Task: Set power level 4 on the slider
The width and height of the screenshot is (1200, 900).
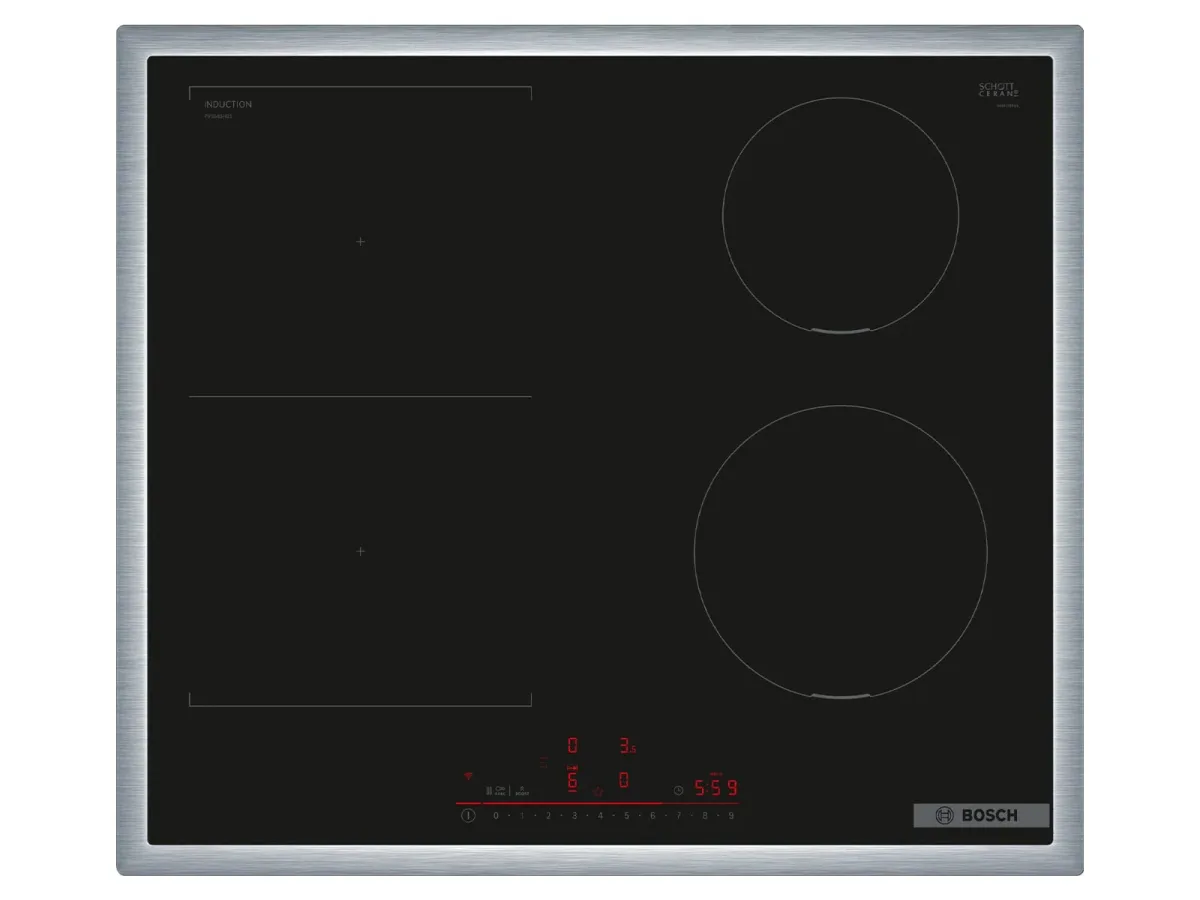Action: point(600,816)
